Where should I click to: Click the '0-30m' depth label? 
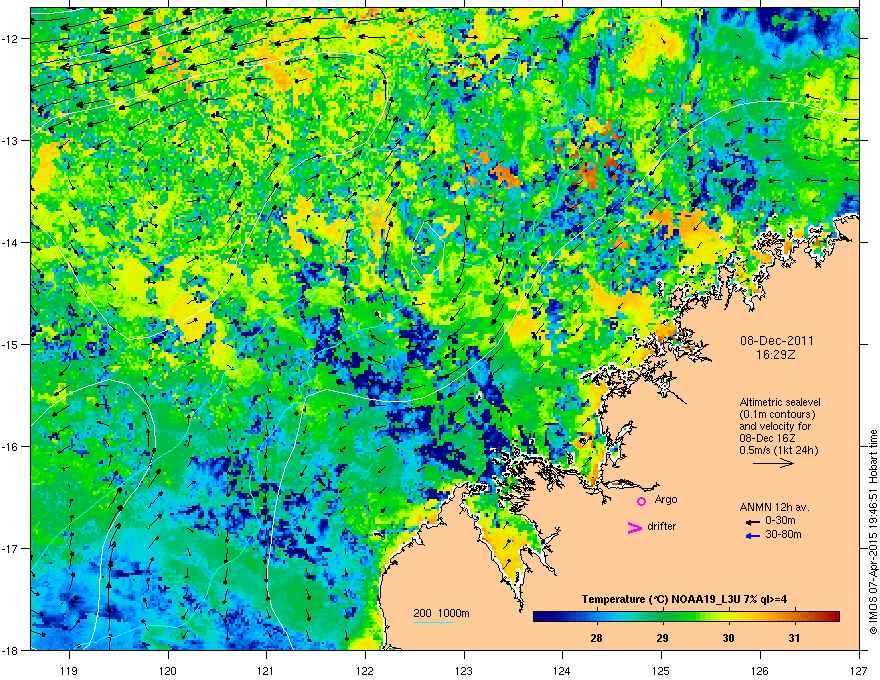[x=780, y=521]
